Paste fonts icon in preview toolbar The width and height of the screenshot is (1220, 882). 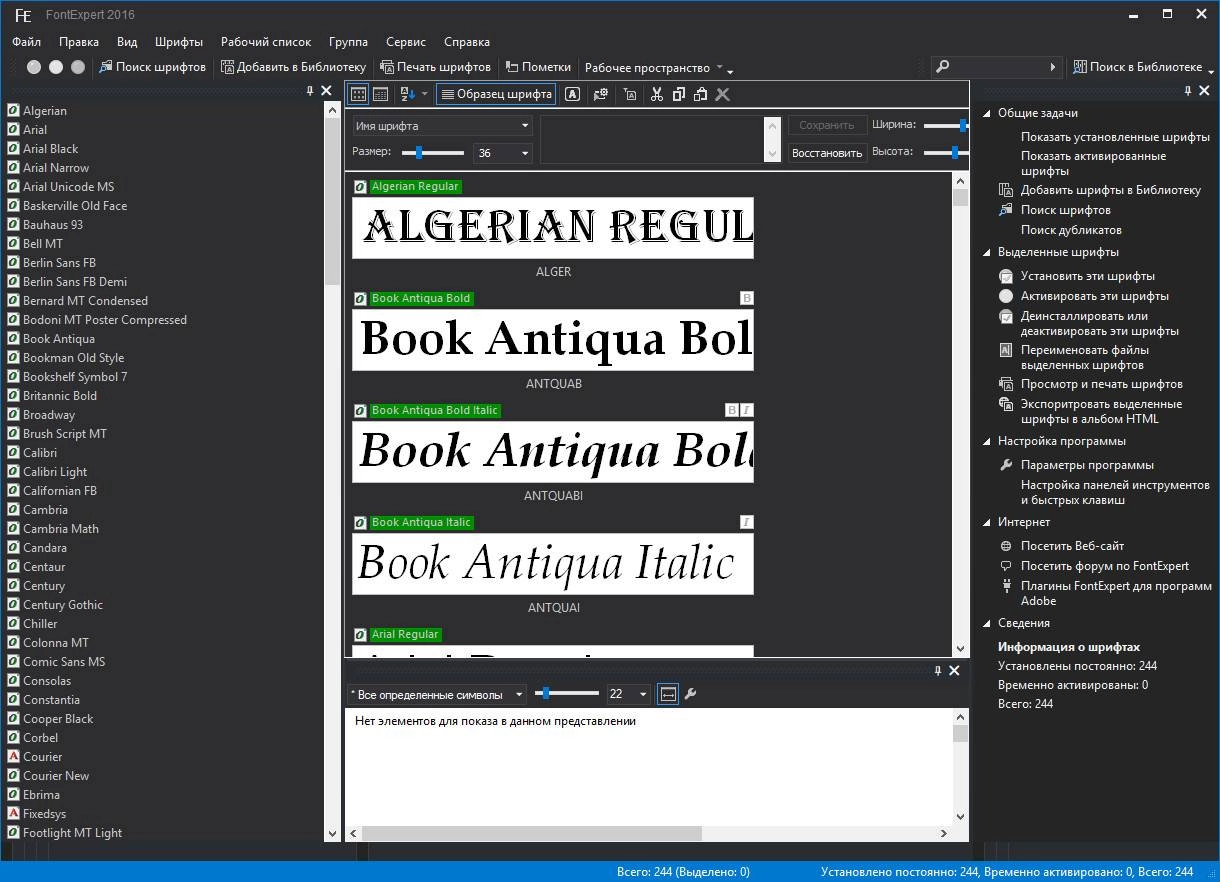point(701,94)
